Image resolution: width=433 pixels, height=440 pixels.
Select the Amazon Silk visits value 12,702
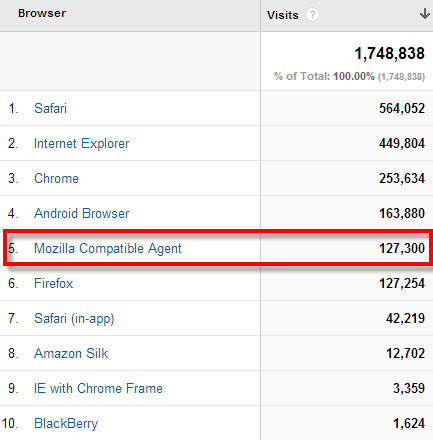405,353
